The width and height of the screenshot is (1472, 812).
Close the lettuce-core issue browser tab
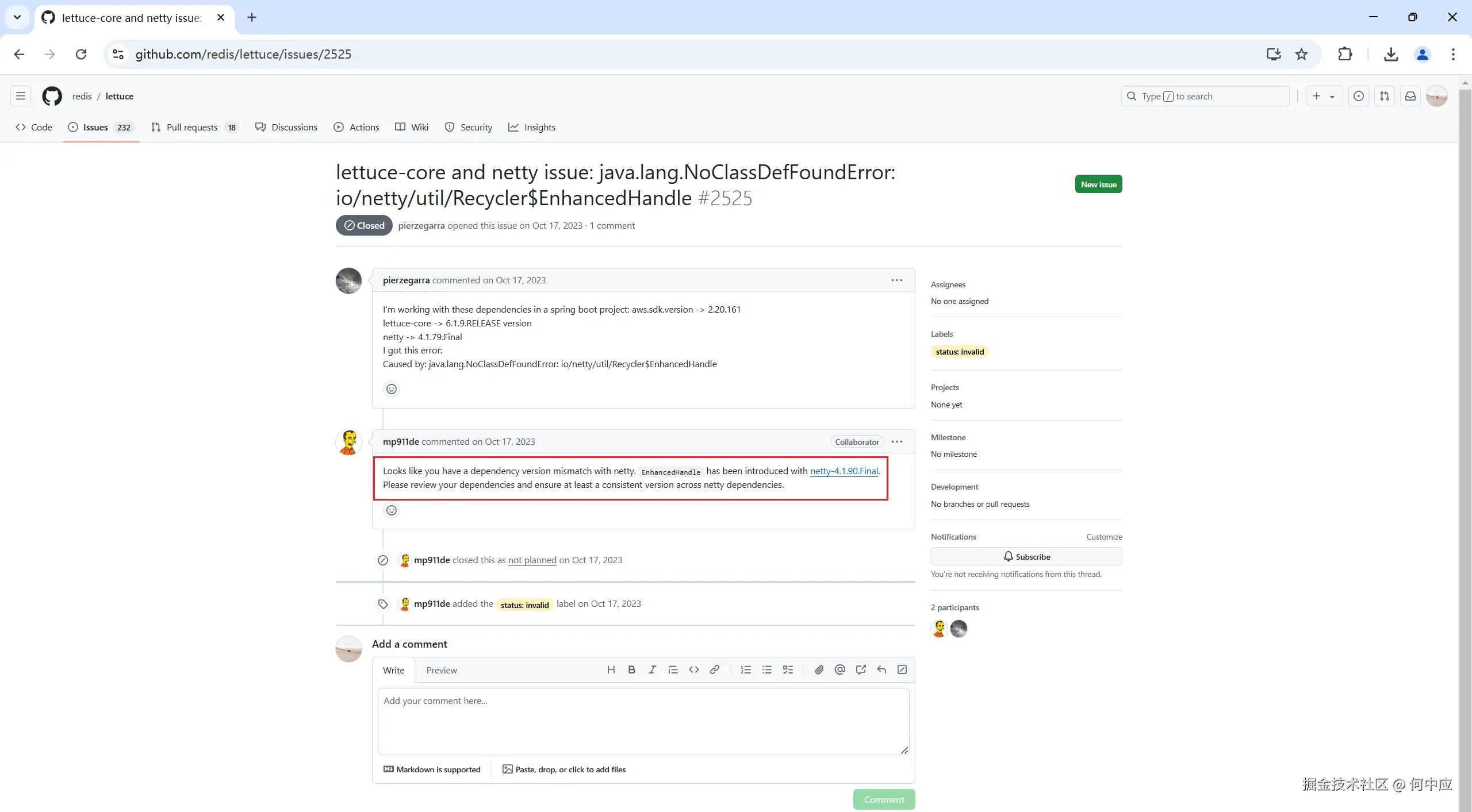click(x=221, y=17)
